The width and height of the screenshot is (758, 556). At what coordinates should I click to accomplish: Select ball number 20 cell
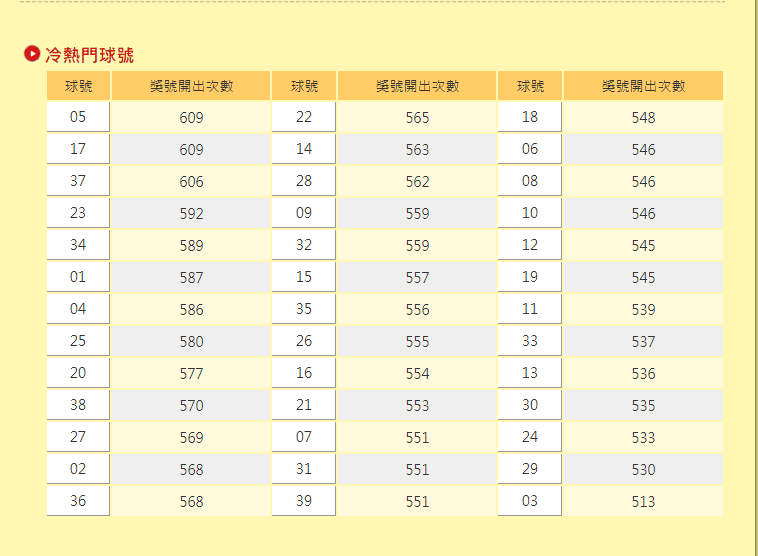click(x=78, y=372)
